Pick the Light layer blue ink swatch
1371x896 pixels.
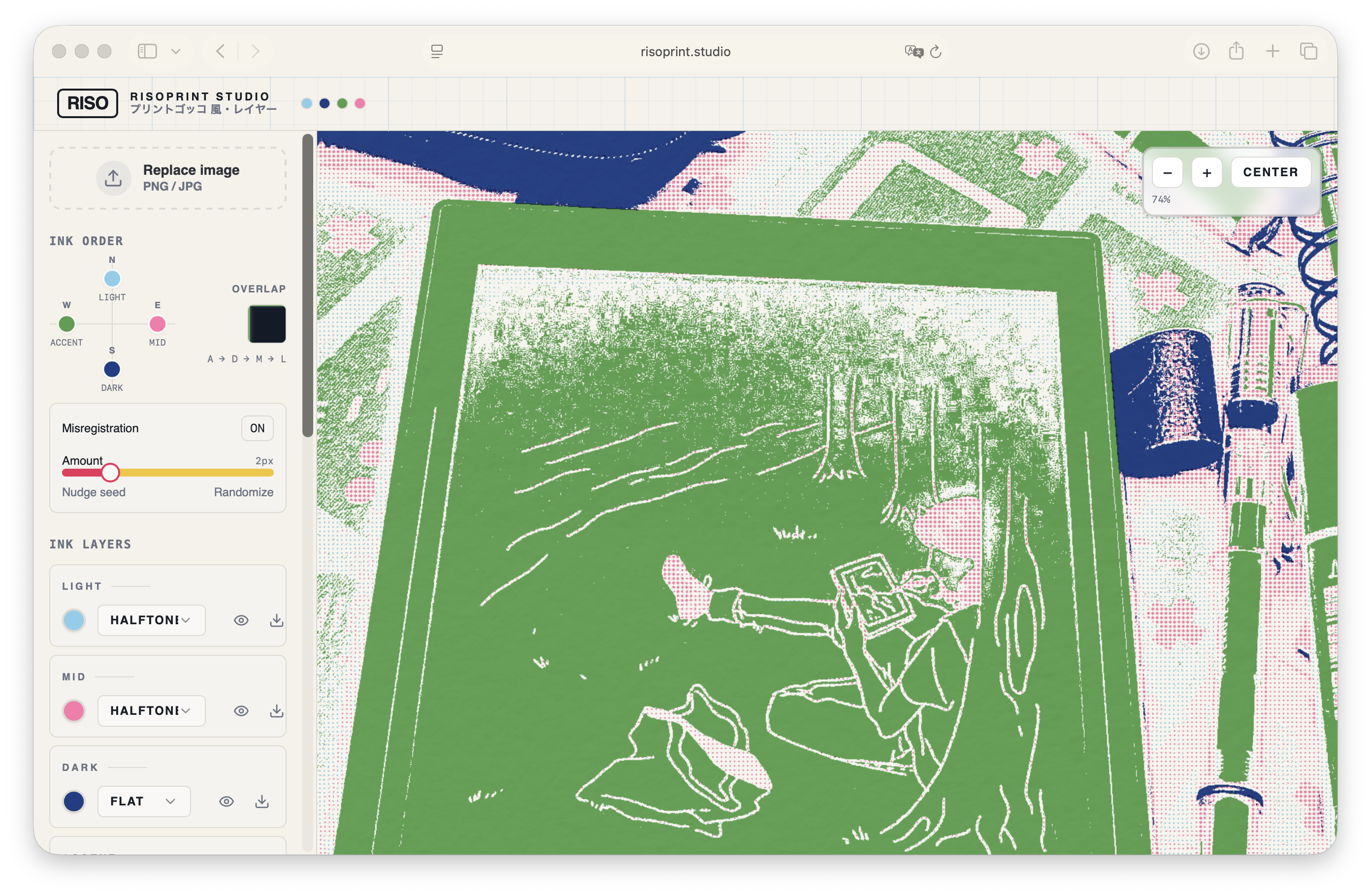point(74,620)
